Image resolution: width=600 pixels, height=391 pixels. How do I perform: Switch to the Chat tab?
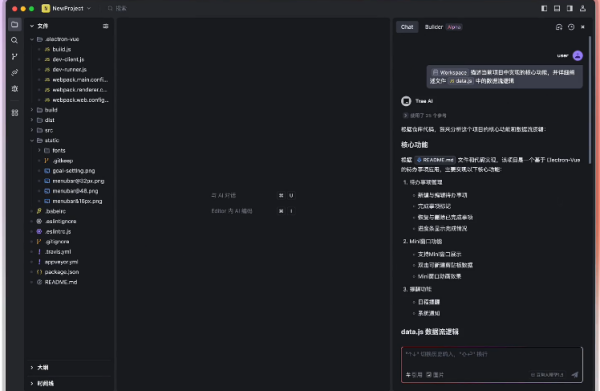pyautogui.click(x=407, y=27)
